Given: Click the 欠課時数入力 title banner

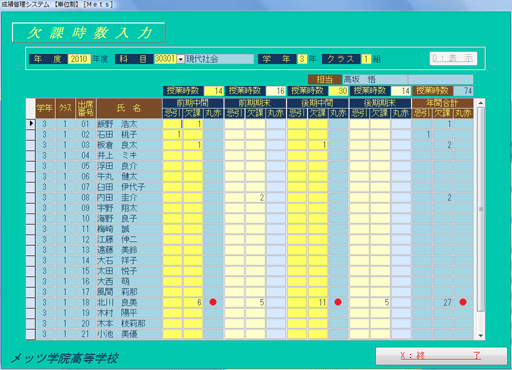Looking at the screenshot, I should point(89,33).
